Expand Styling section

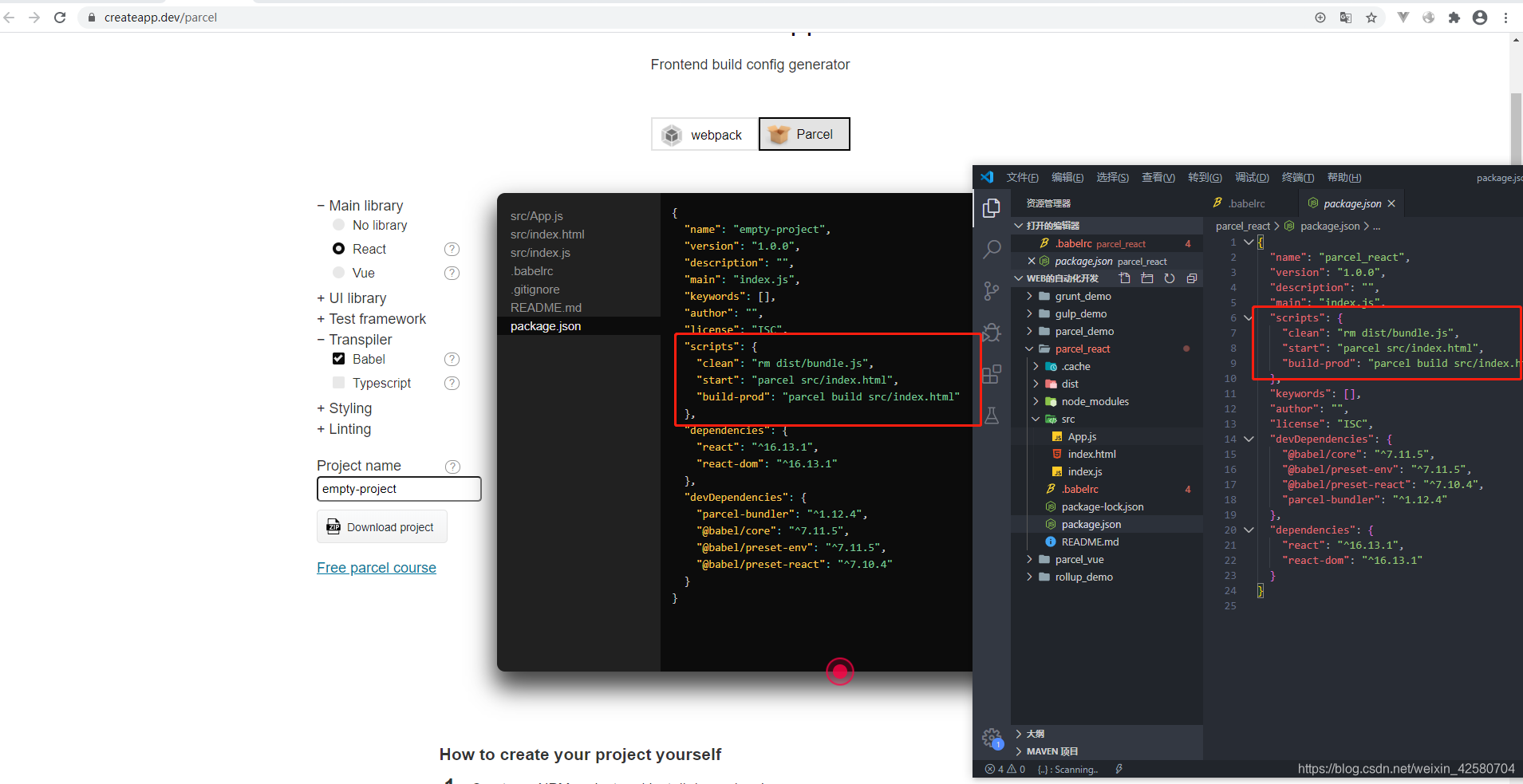(x=345, y=408)
